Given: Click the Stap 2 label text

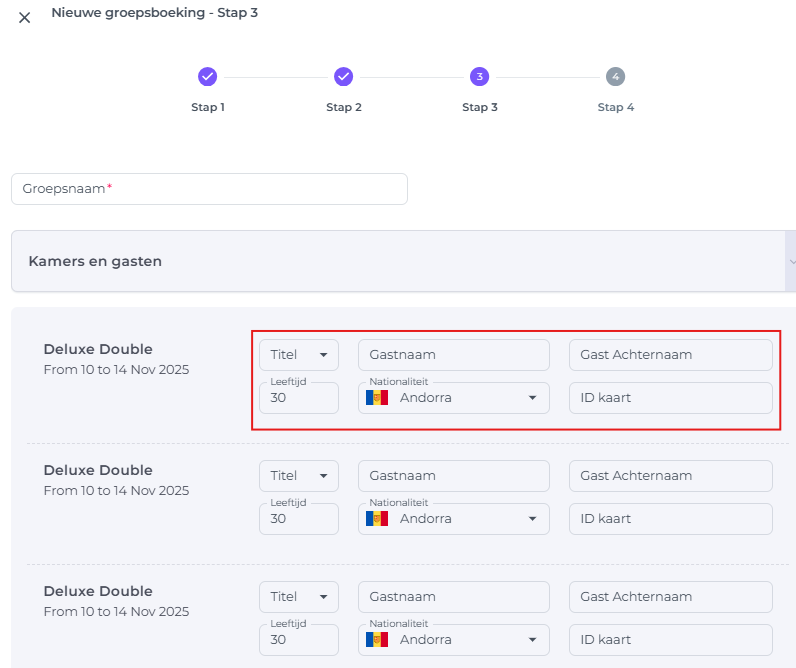Looking at the screenshot, I should [344, 107].
